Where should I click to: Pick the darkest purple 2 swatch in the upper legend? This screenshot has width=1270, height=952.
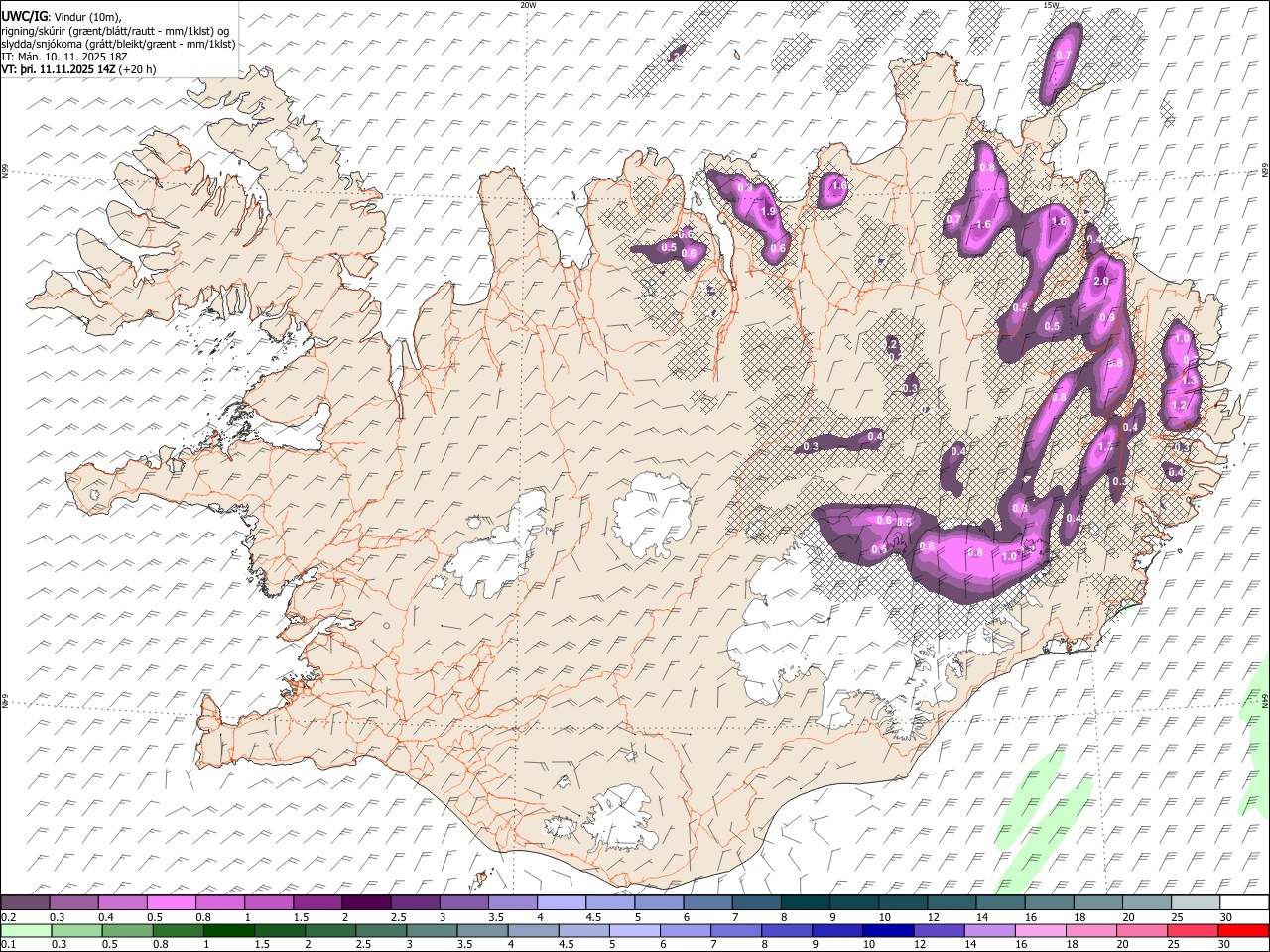(366, 903)
